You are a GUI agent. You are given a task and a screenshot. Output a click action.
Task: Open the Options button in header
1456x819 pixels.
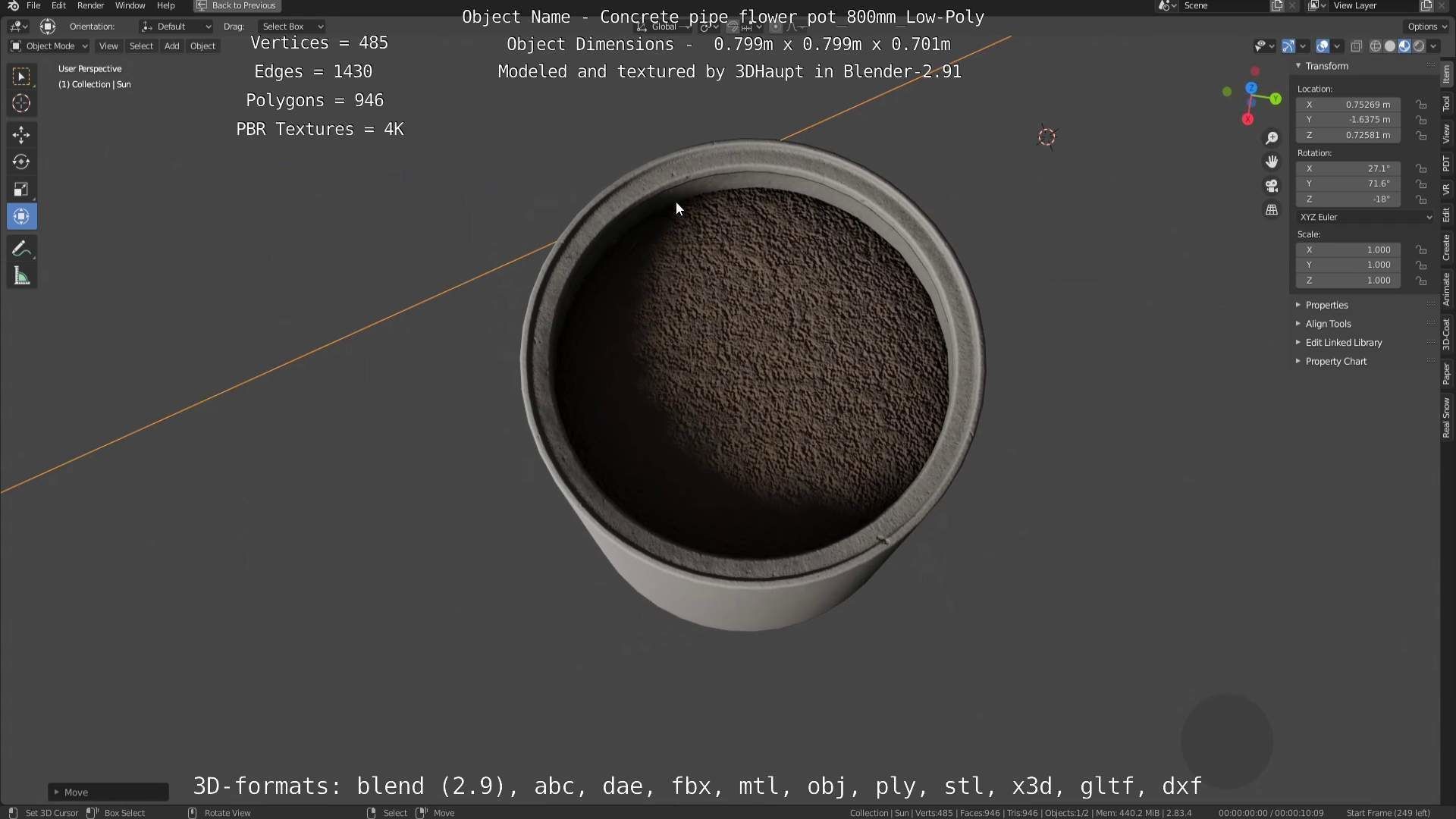point(1426,27)
